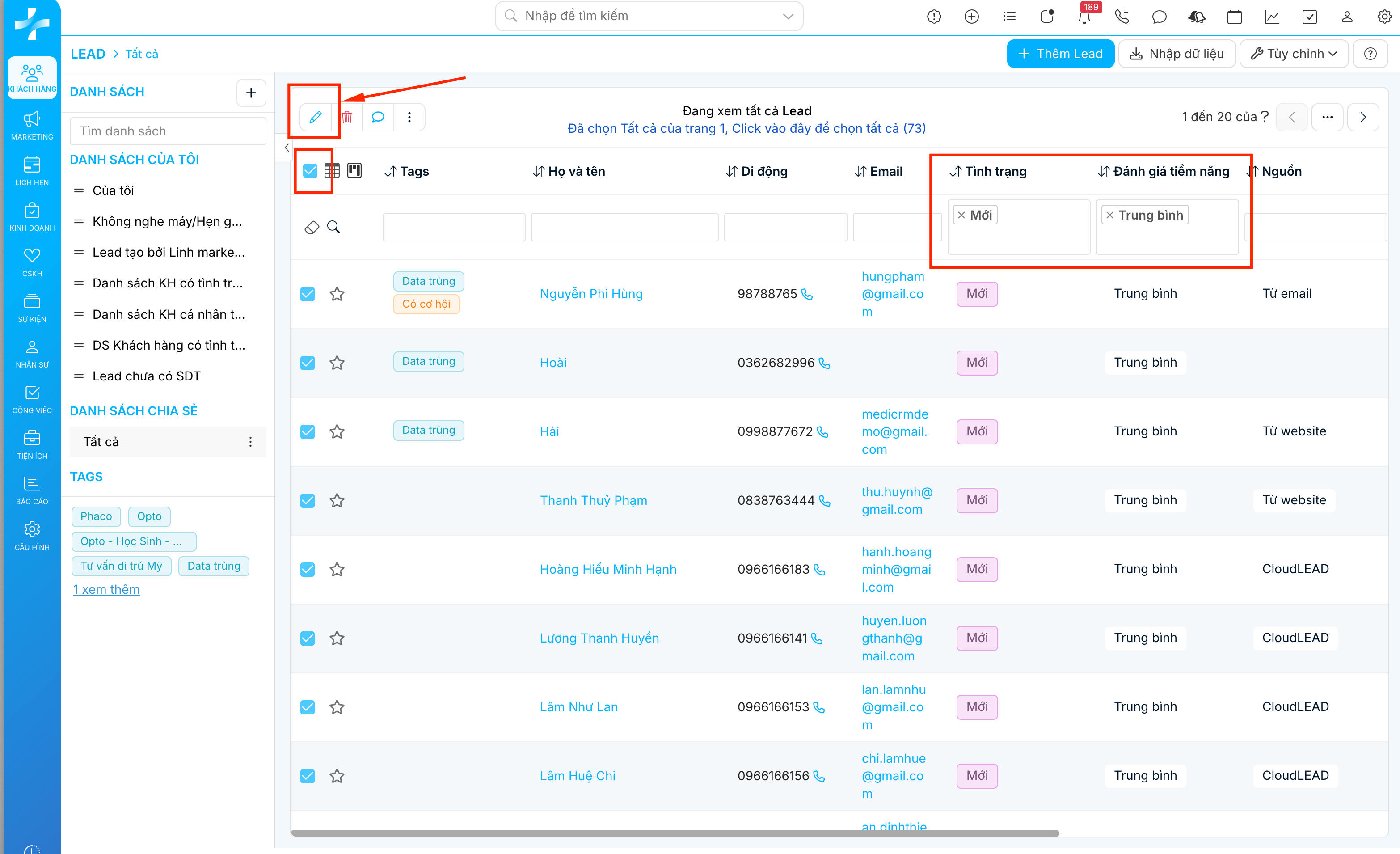
Task: Toggle checkbox for Lâm Như Lan
Action: (x=308, y=707)
